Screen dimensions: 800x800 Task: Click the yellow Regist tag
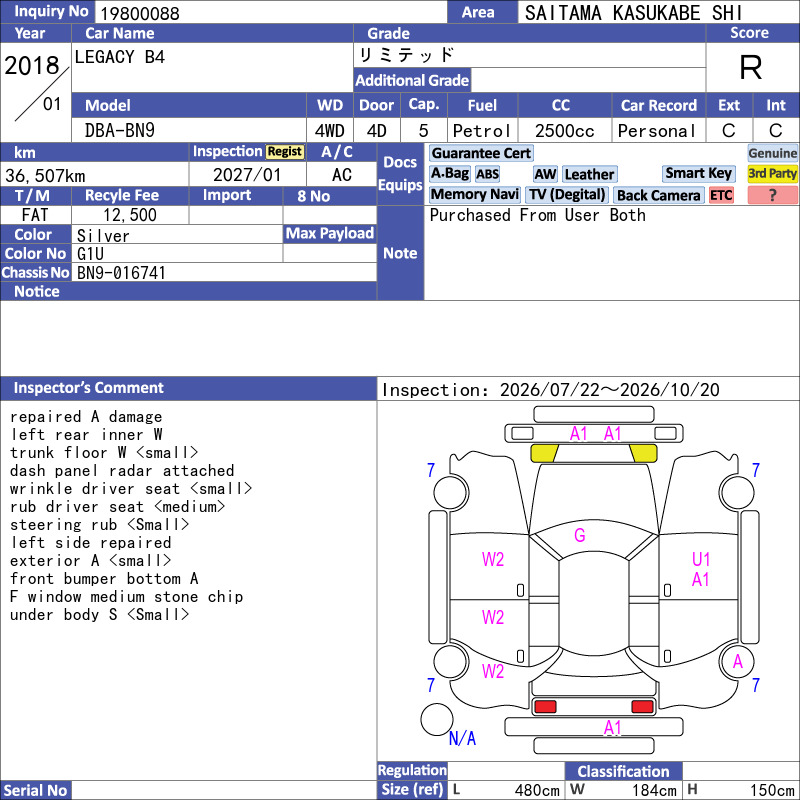pos(285,152)
